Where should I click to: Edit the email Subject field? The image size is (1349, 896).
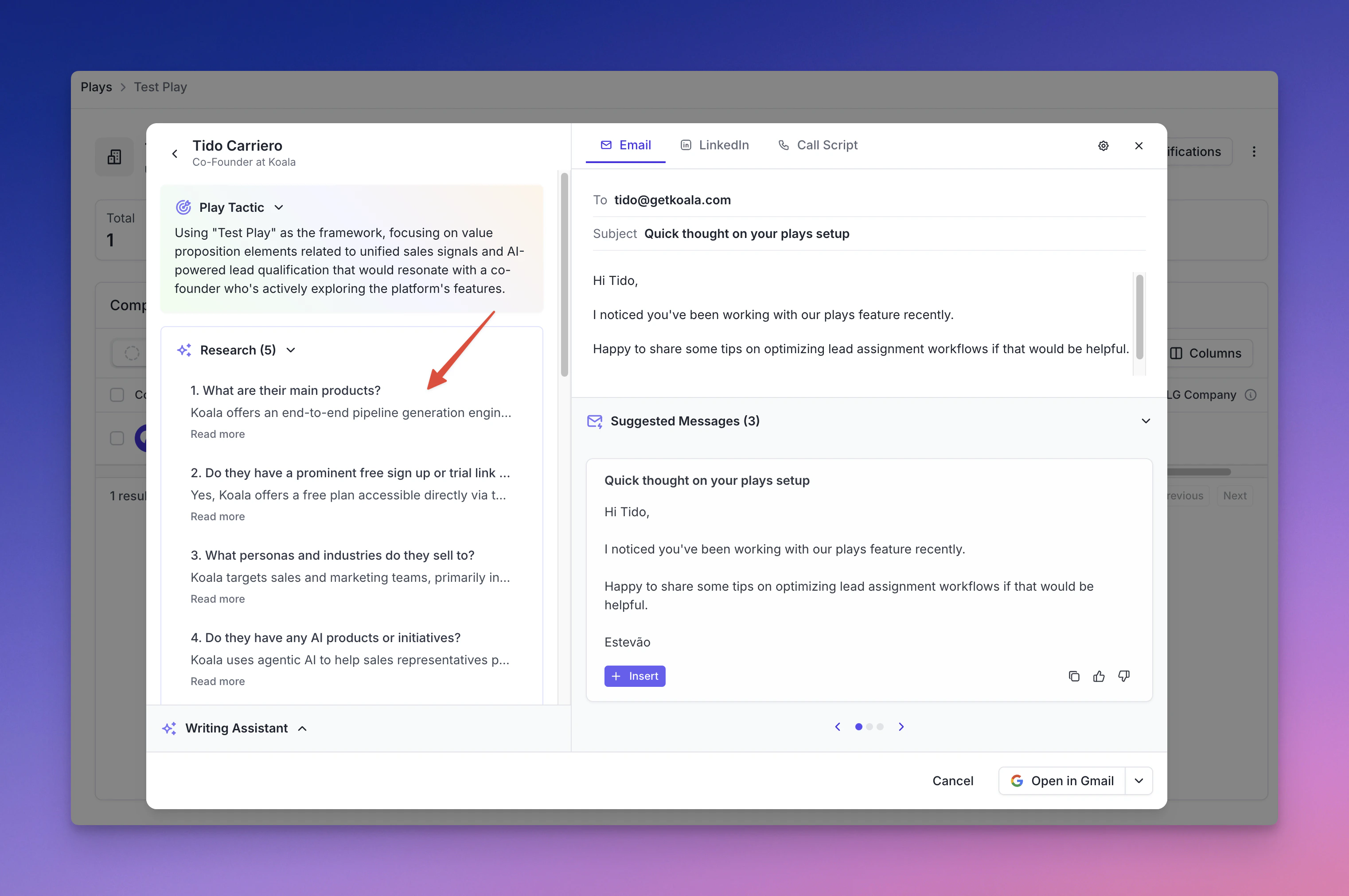click(746, 234)
